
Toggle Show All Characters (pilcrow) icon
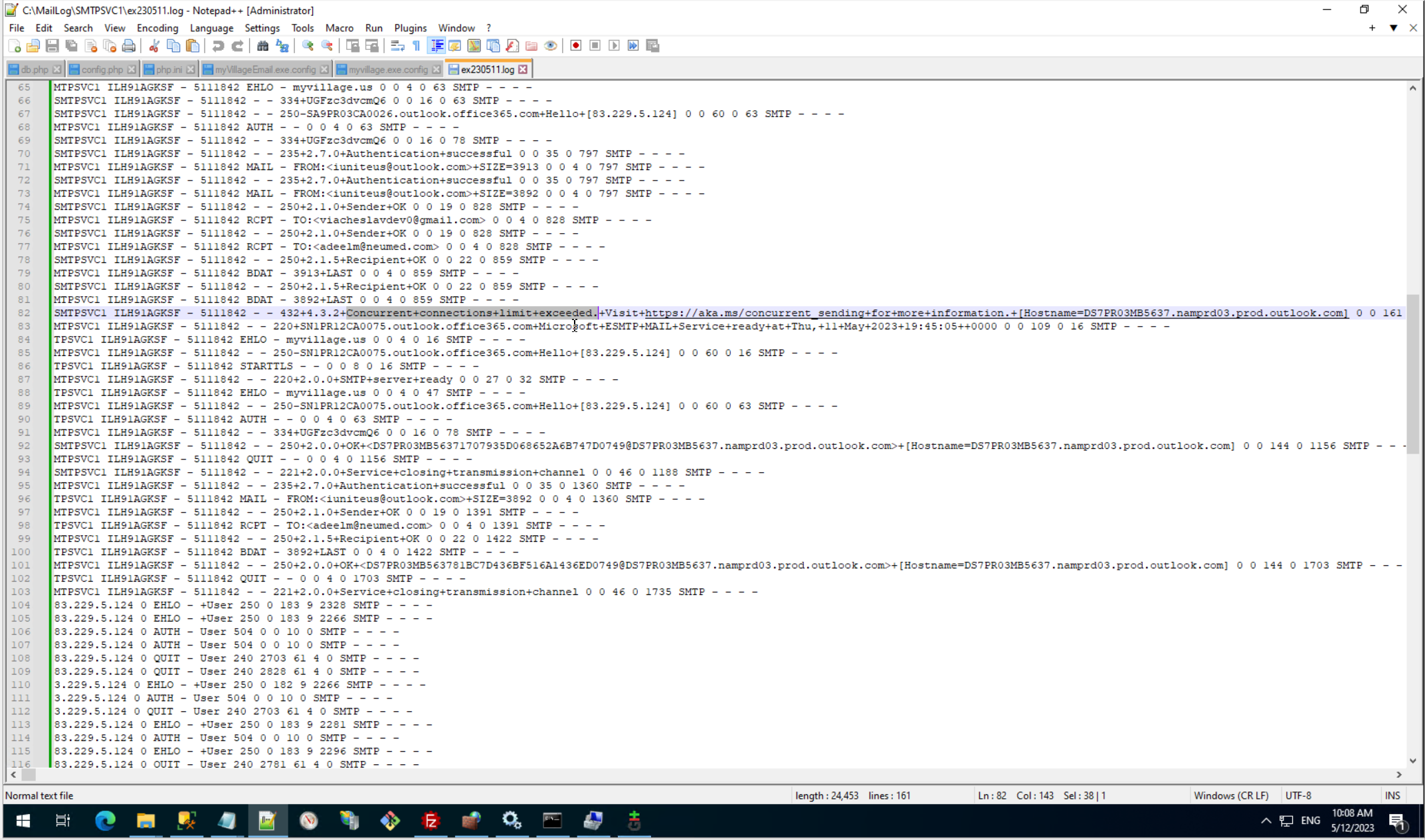[417, 46]
